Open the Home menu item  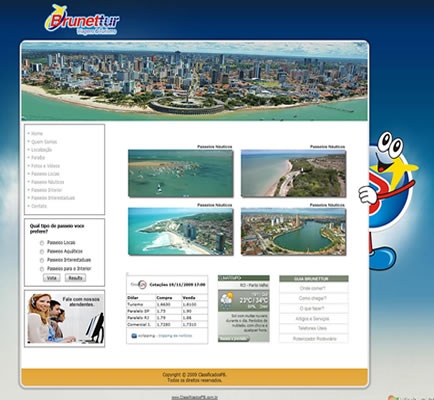[x=37, y=133]
